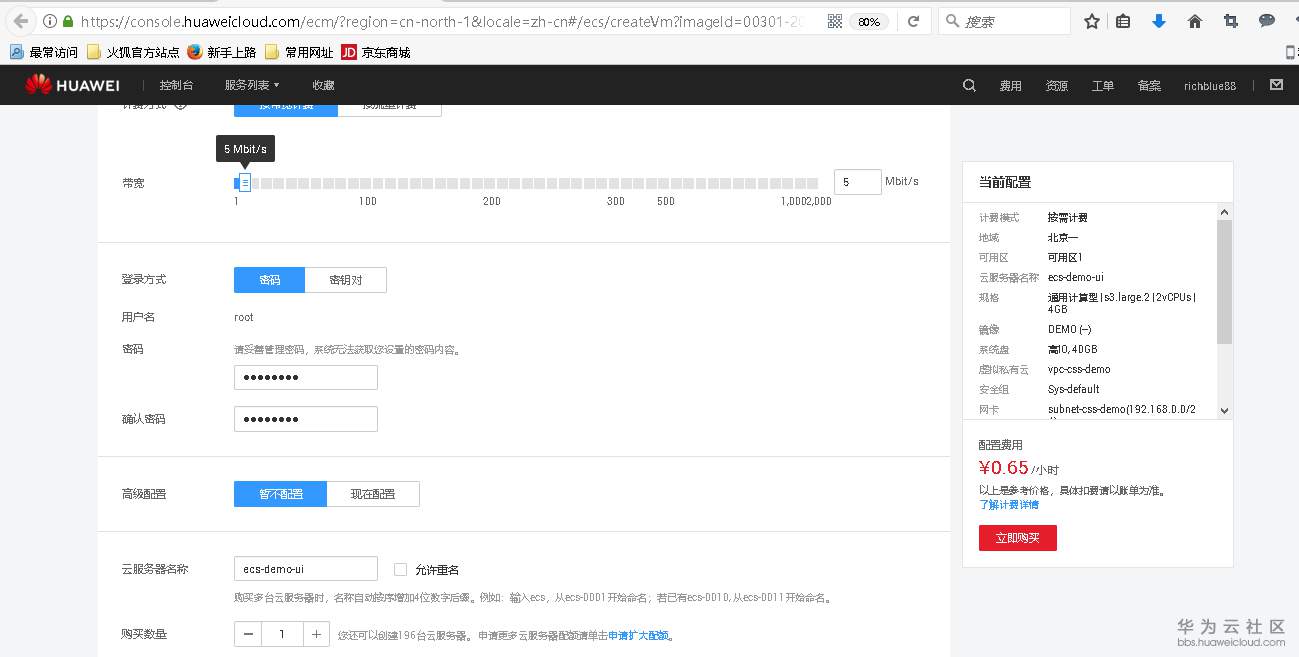This screenshot has height=657, width=1299.
Task: Open the screenshot/crop tool icon in toolbar
Action: click(1230, 20)
